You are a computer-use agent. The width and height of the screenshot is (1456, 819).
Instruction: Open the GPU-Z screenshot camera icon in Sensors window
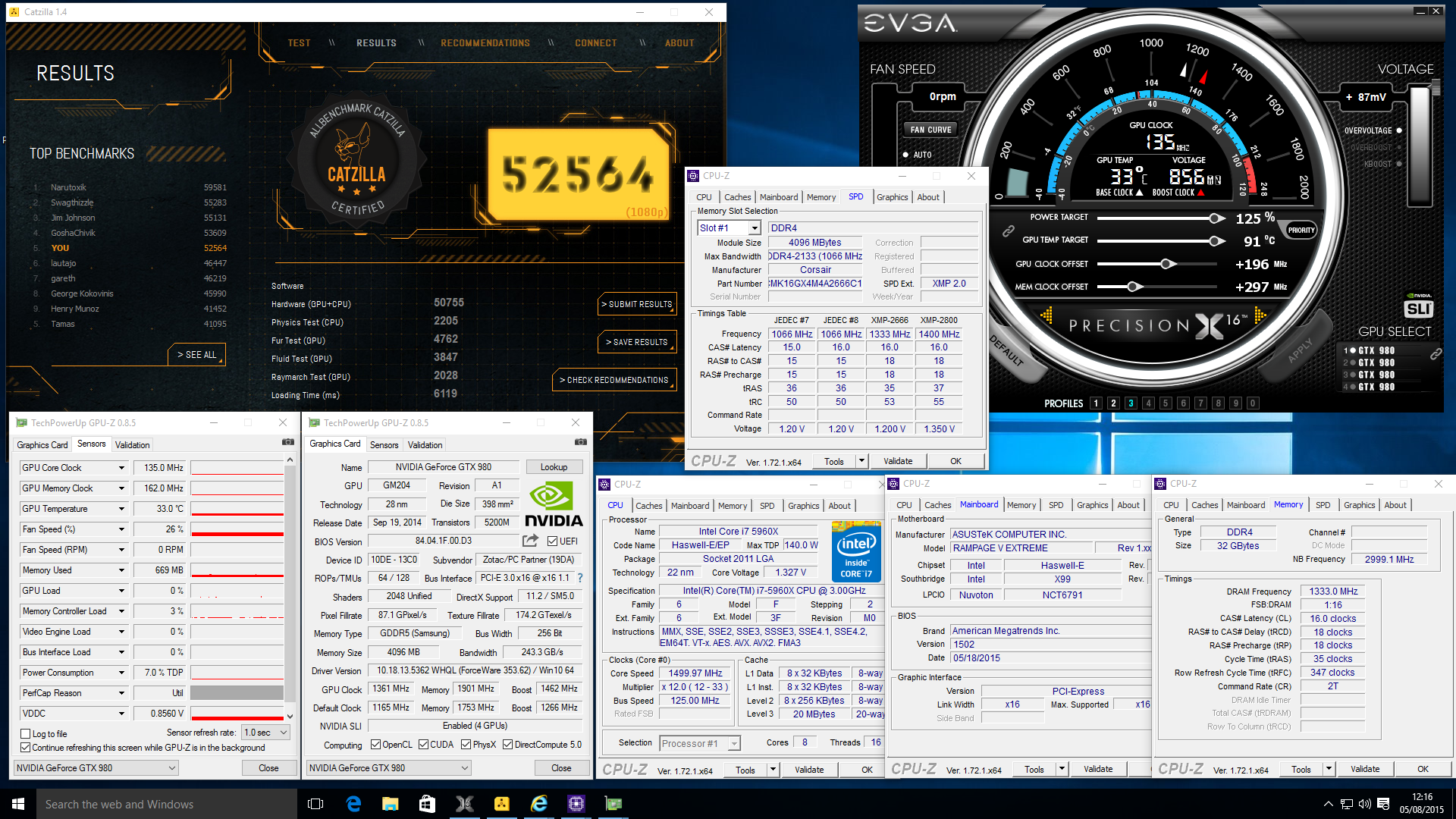tap(288, 442)
